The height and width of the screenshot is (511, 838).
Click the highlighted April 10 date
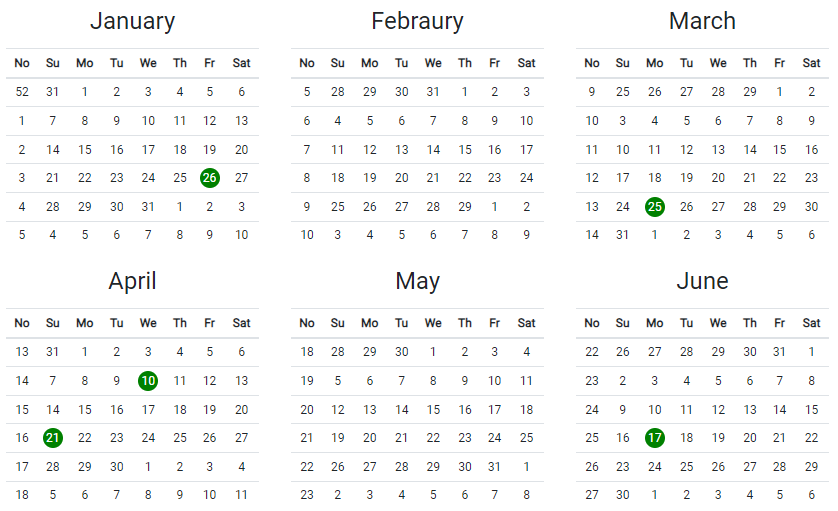(148, 380)
